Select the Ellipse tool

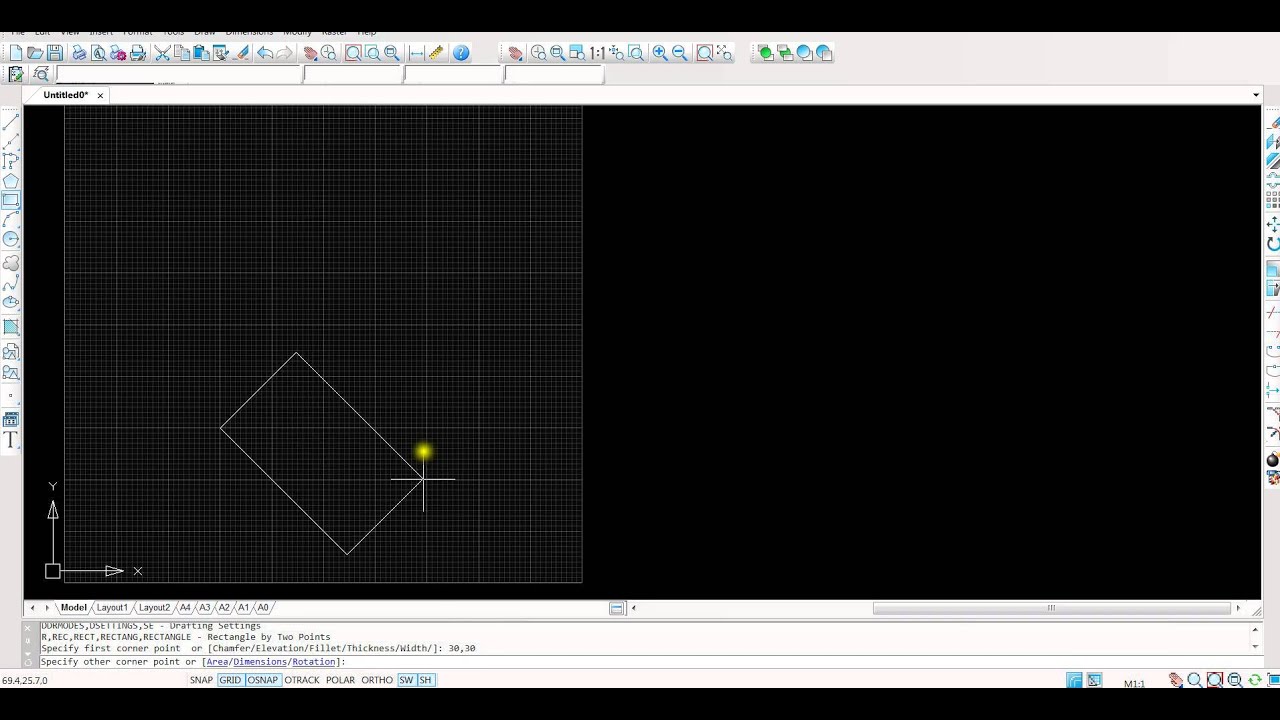[x=11, y=303]
